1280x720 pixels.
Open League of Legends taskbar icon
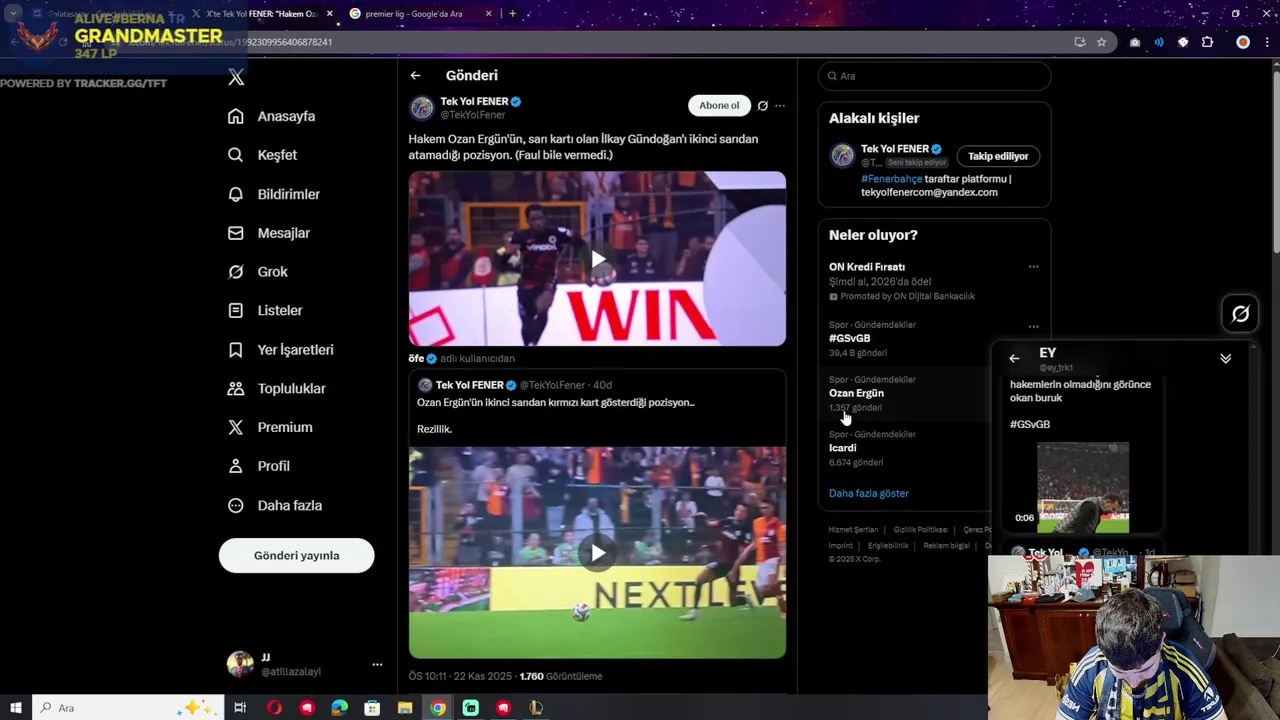[x=536, y=708]
